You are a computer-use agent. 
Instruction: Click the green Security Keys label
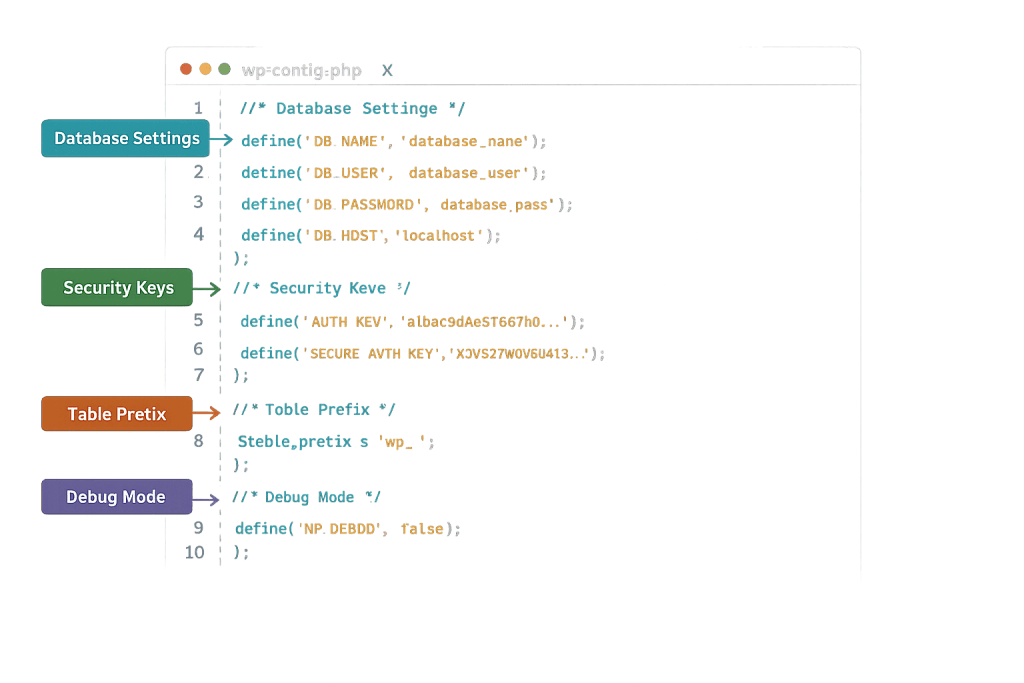[117, 287]
